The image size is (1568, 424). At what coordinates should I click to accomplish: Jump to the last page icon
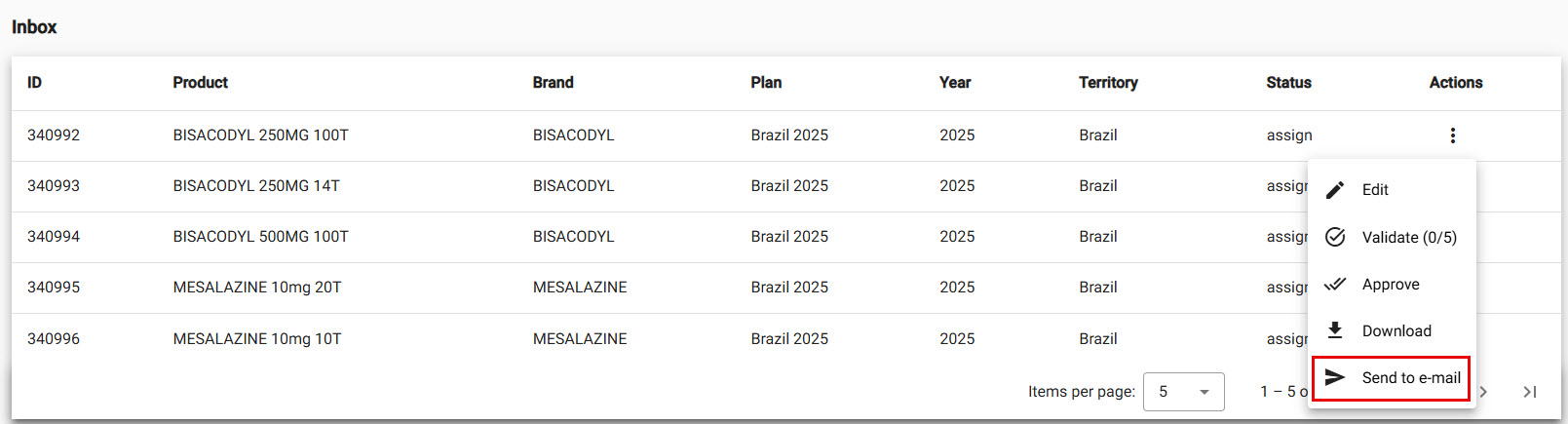(x=1530, y=392)
